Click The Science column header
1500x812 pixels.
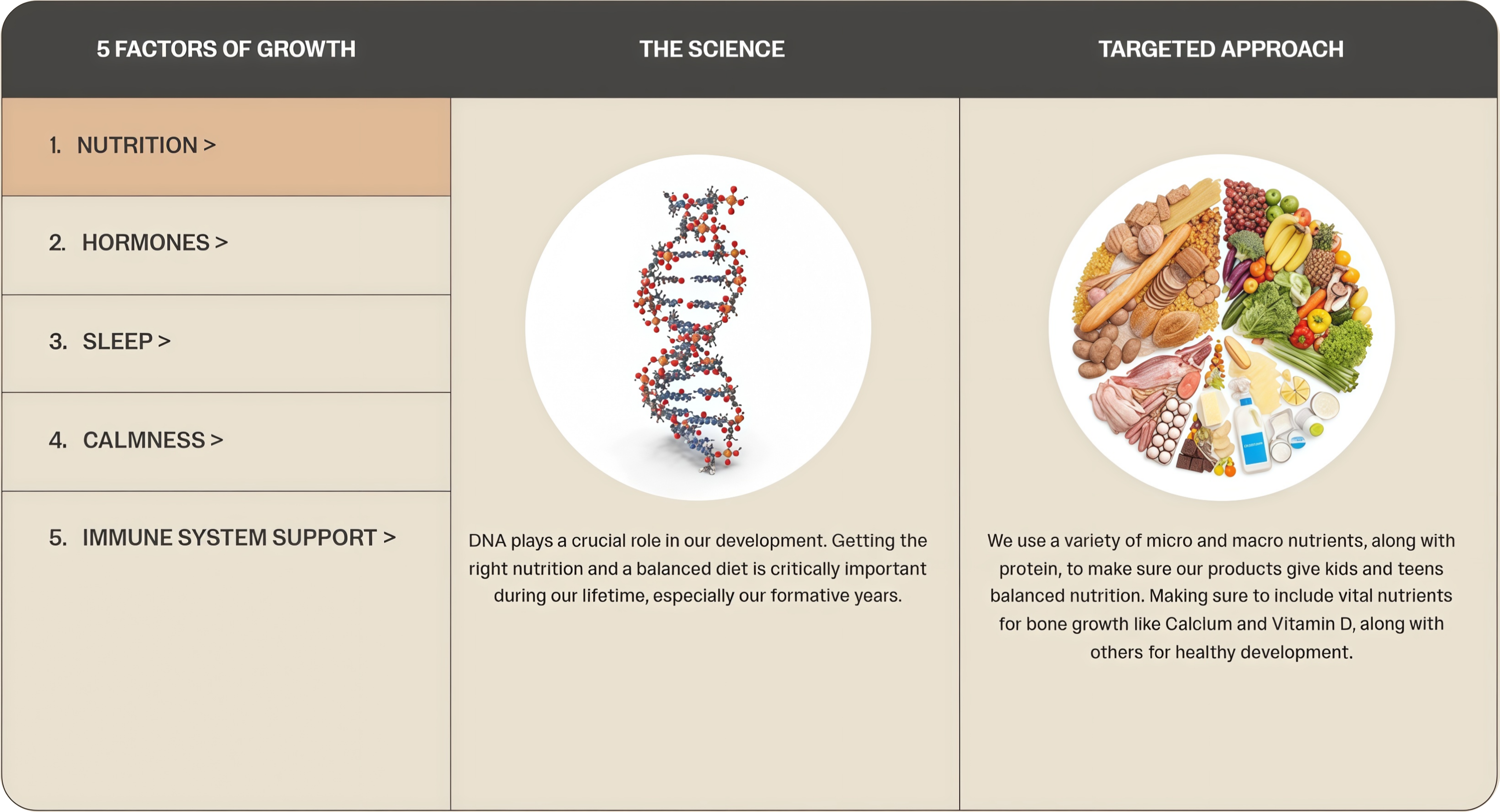(x=712, y=49)
